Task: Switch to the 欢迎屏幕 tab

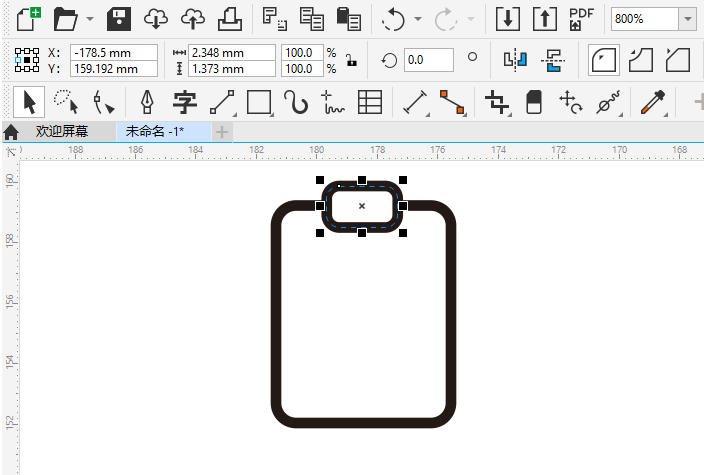Action: tap(61, 131)
